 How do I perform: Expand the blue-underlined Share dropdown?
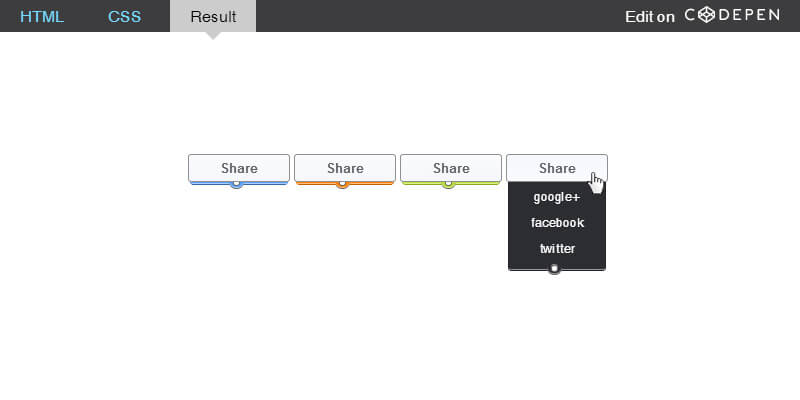tap(239, 168)
